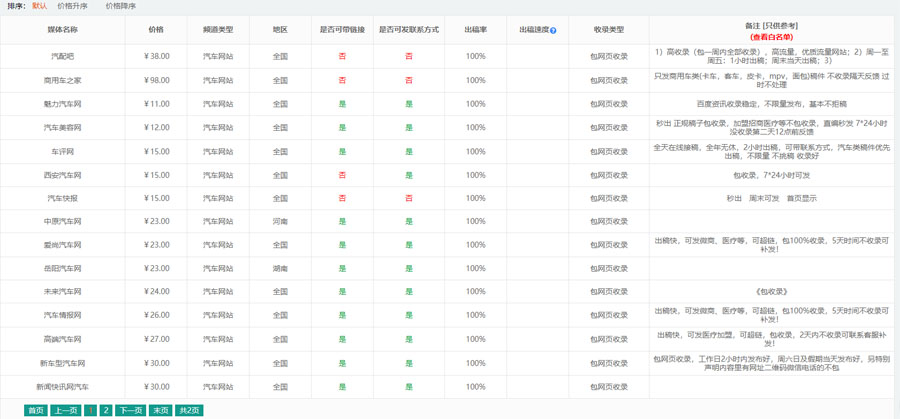Open the 查看白名单 whitelist link
Screen dimensions: 900x419
pos(771,36)
